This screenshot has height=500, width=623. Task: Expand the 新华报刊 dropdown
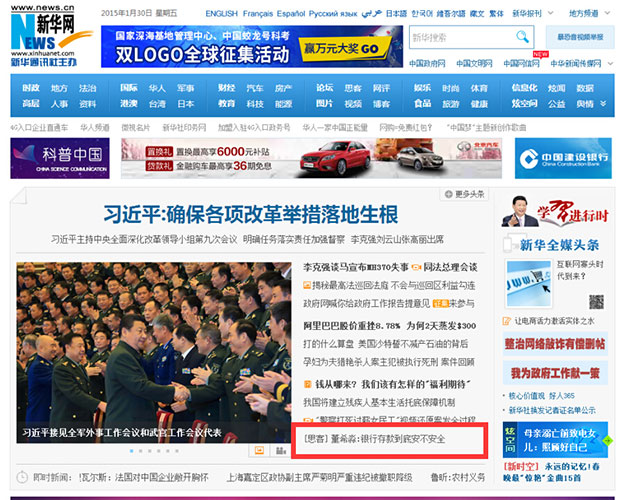pyautogui.click(x=551, y=13)
